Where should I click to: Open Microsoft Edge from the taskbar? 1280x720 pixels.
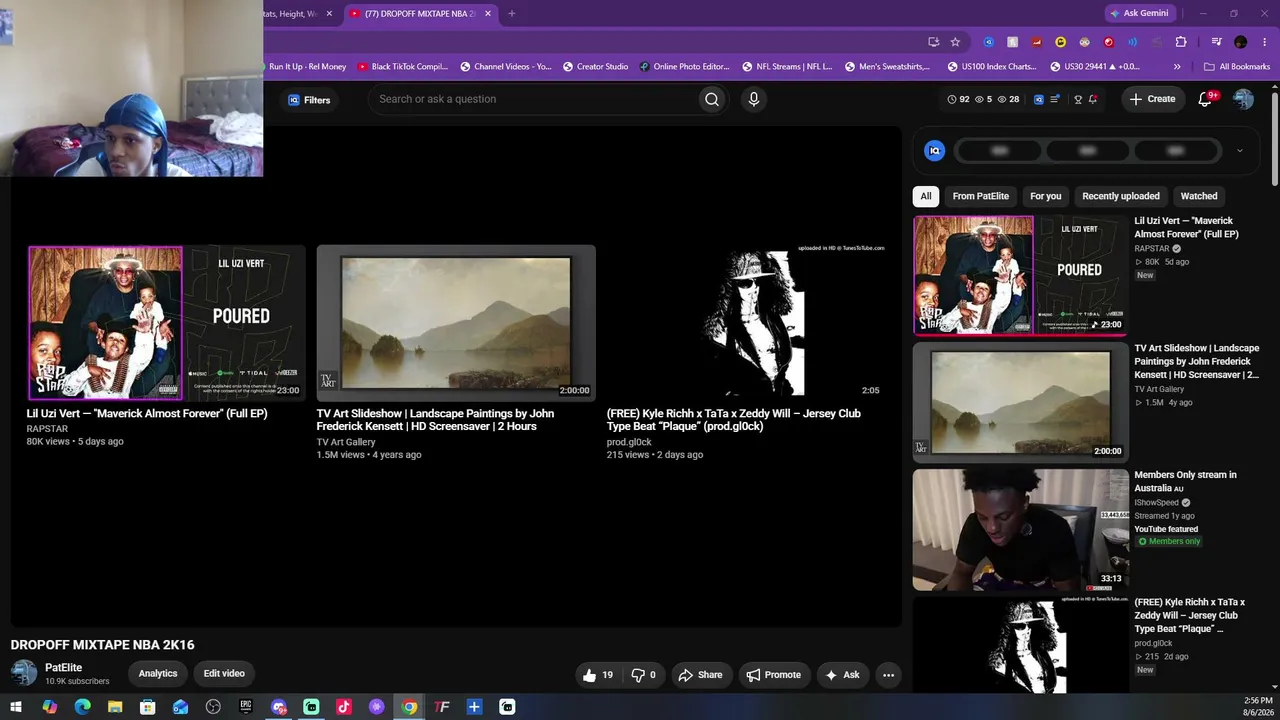click(x=82, y=707)
